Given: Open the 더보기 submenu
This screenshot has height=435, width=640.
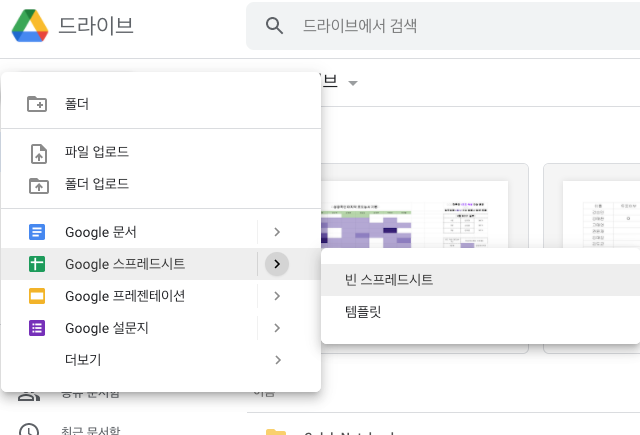Looking at the screenshot, I should (x=161, y=360).
